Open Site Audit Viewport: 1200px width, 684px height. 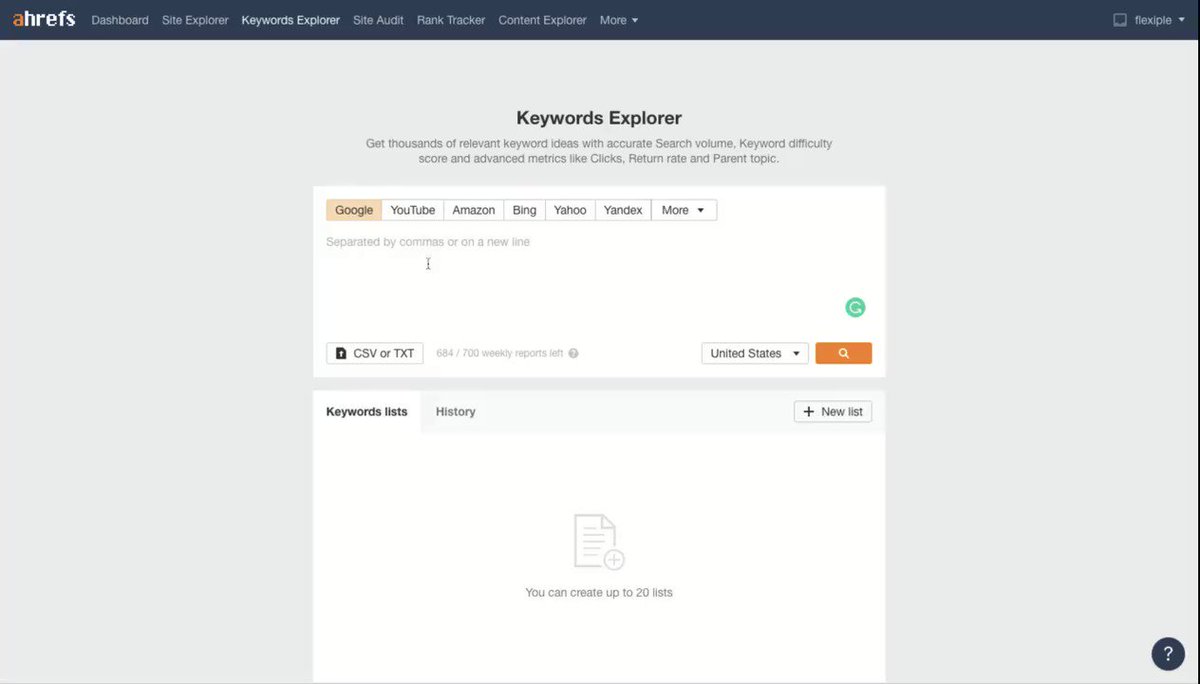point(378,20)
